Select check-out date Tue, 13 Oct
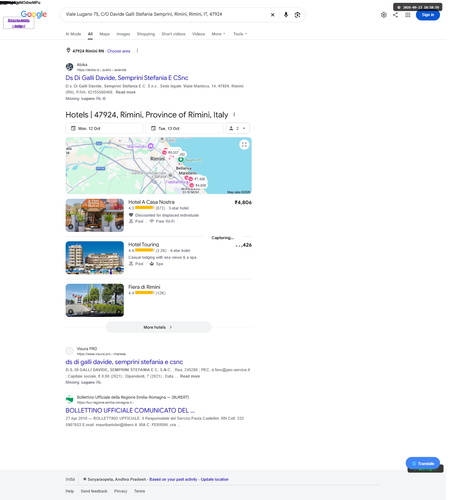This screenshot has height=500, width=451. click(185, 128)
